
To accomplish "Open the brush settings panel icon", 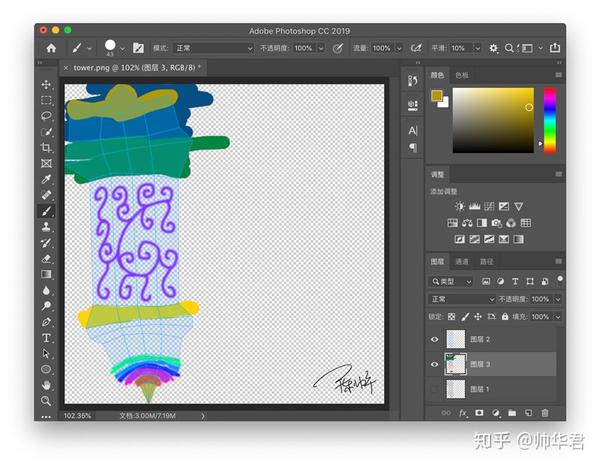I will [x=138, y=48].
